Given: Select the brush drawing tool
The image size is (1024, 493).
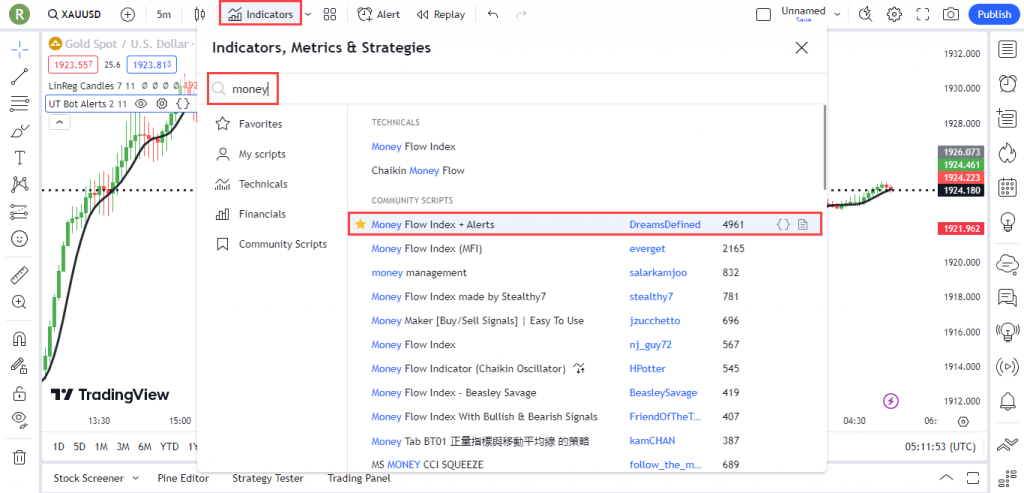Looking at the screenshot, I should click(x=20, y=131).
